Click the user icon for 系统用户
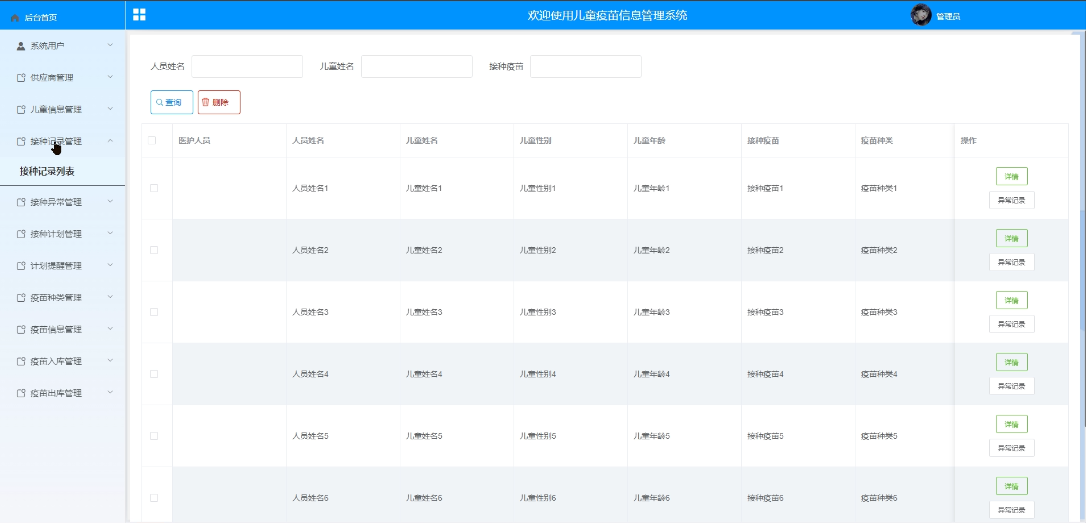Screen dimensions: 1086x523 (21, 46)
